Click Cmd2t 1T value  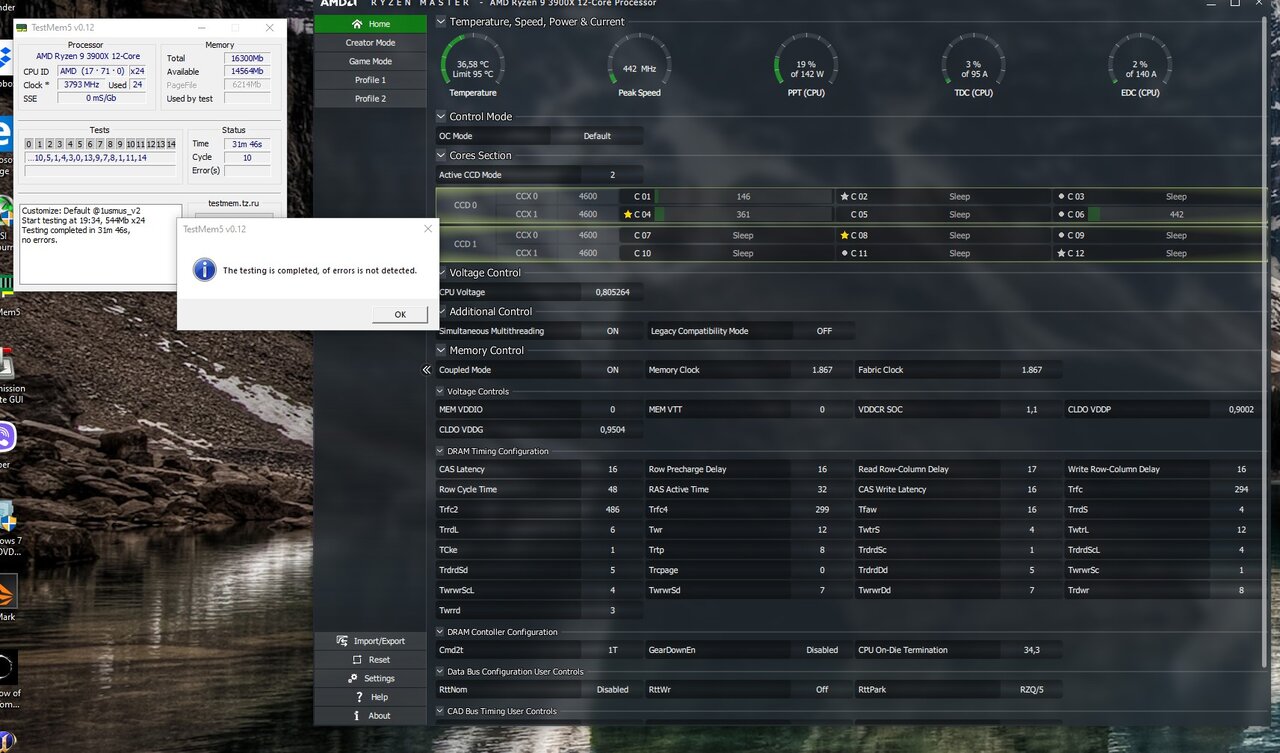(613, 650)
